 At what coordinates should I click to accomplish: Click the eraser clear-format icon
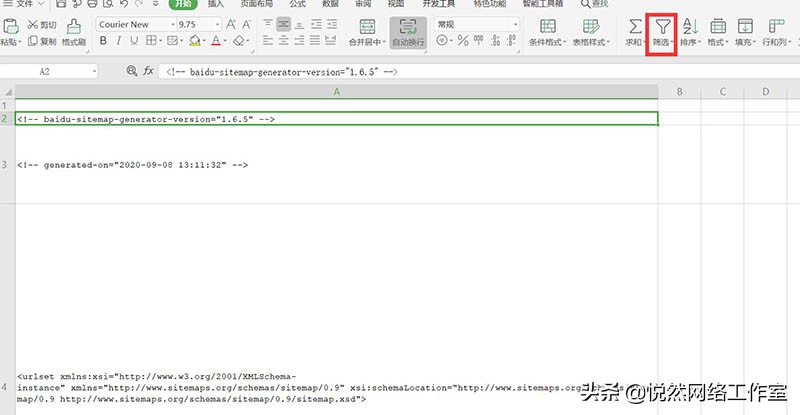(238, 40)
